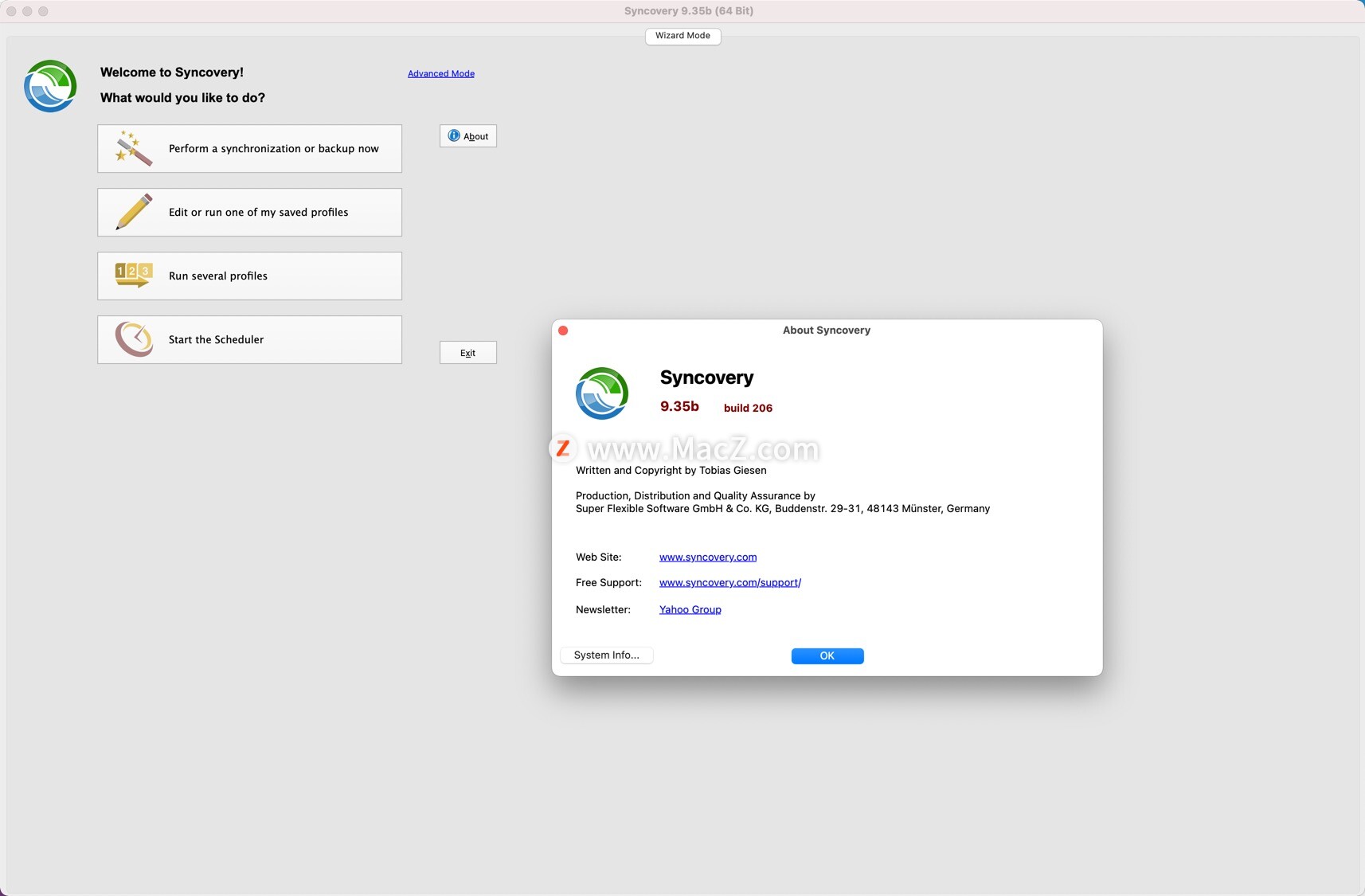The height and width of the screenshot is (896, 1365).
Task: Choose Edit or run saved profiles
Action: [249, 212]
